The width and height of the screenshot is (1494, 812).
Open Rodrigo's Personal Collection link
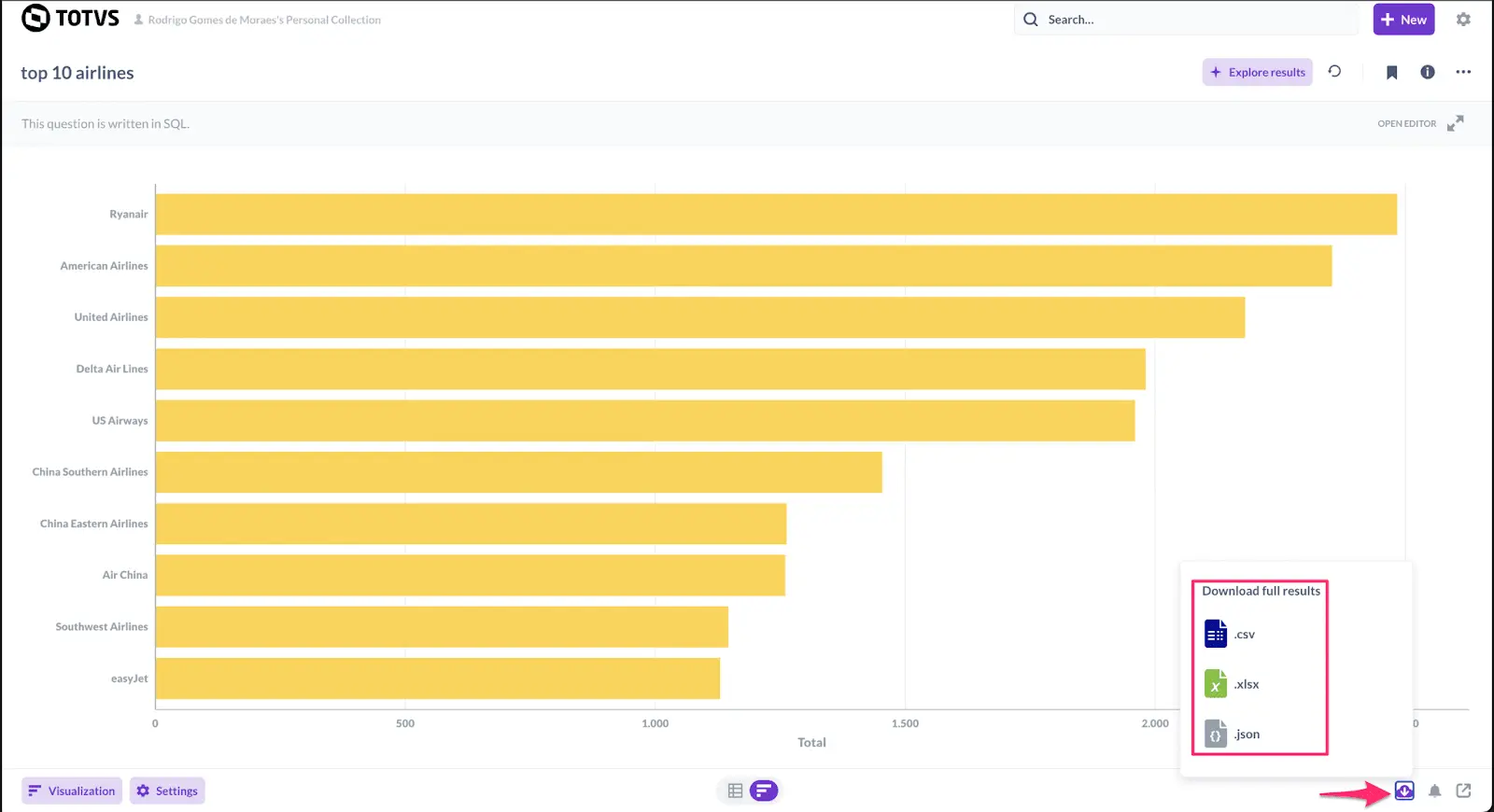tap(257, 20)
